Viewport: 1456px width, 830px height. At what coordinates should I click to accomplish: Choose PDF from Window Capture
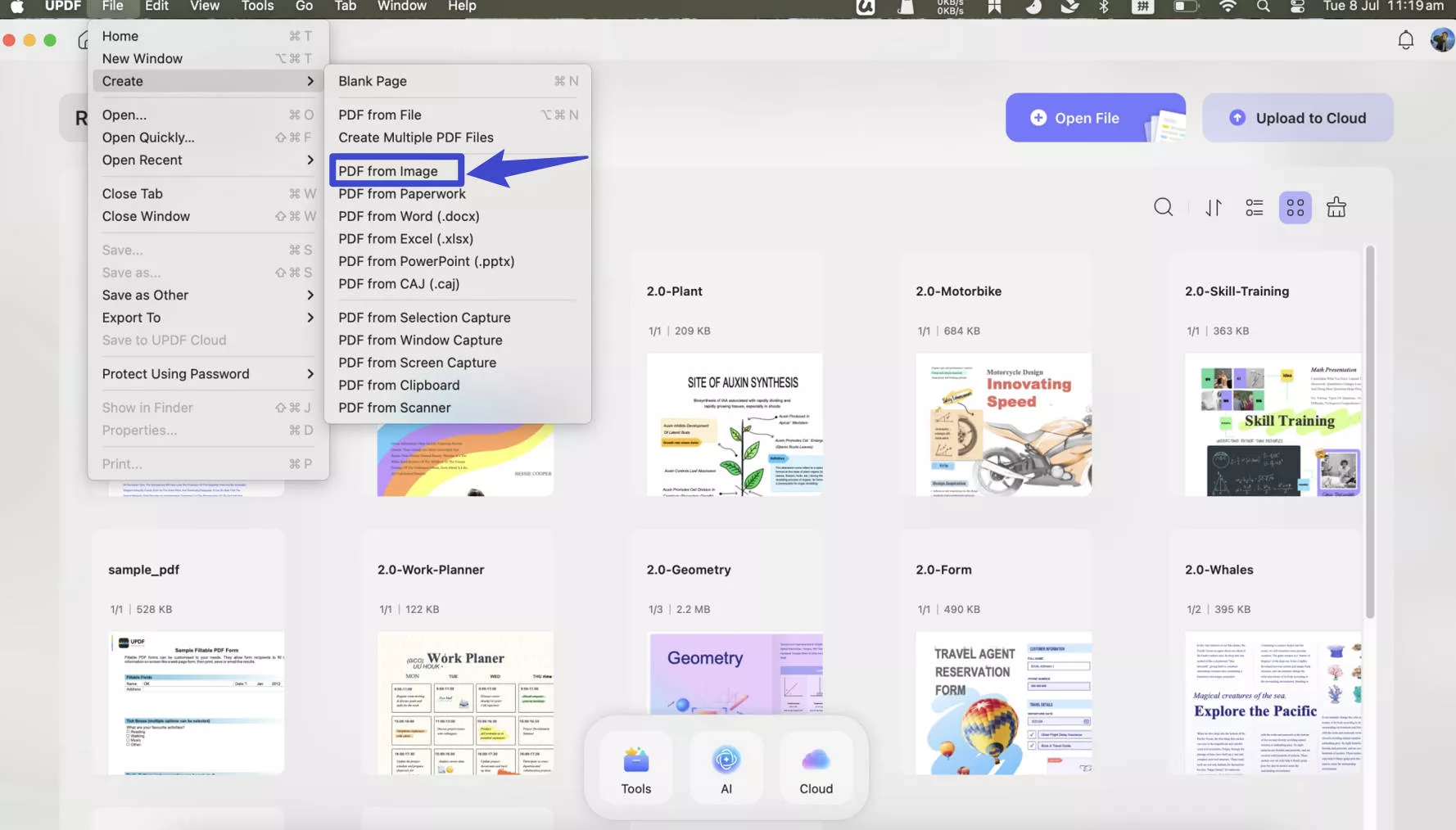(x=458, y=340)
